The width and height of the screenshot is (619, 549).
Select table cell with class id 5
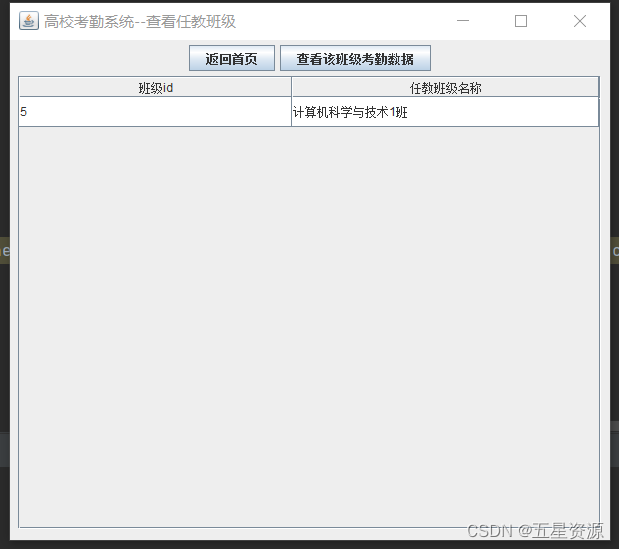155,112
